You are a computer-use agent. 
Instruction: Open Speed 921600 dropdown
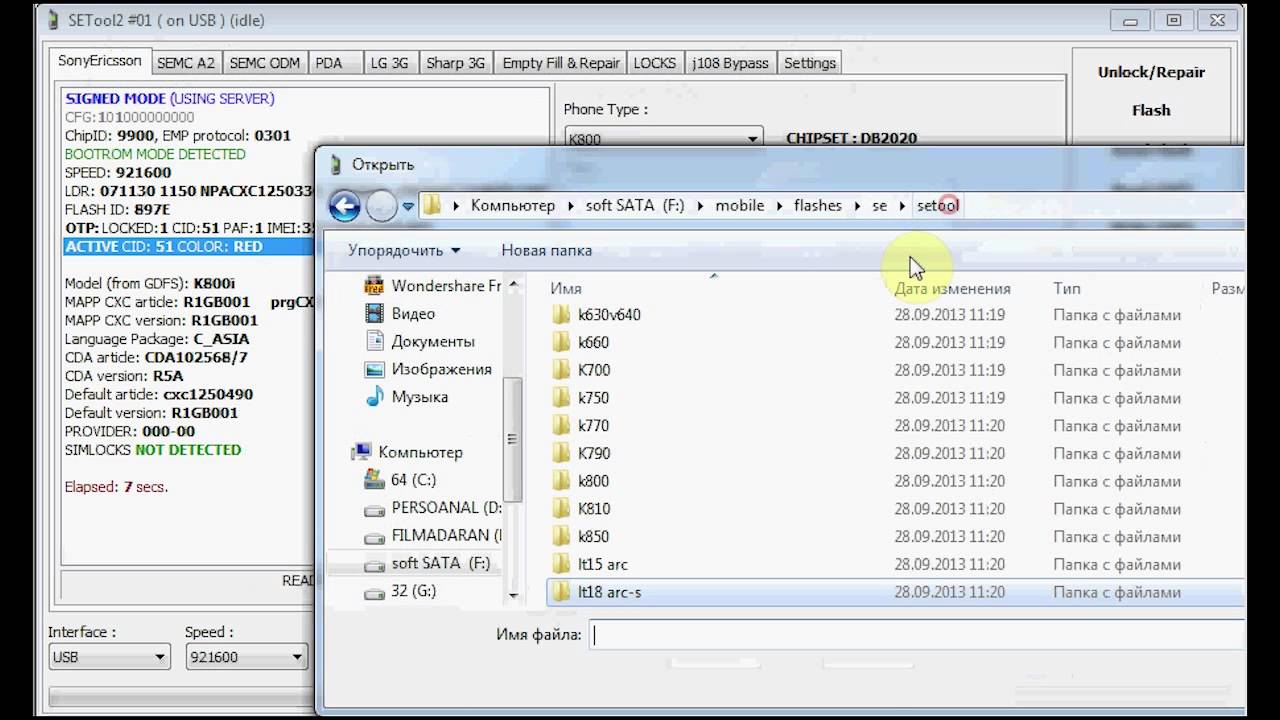pyautogui.click(x=246, y=657)
